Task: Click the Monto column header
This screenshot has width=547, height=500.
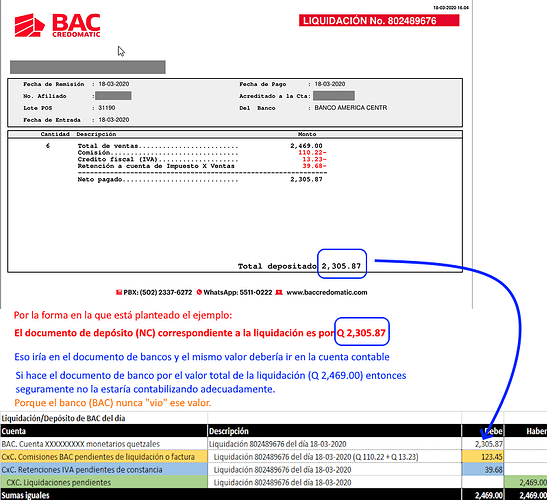Action: (307, 134)
